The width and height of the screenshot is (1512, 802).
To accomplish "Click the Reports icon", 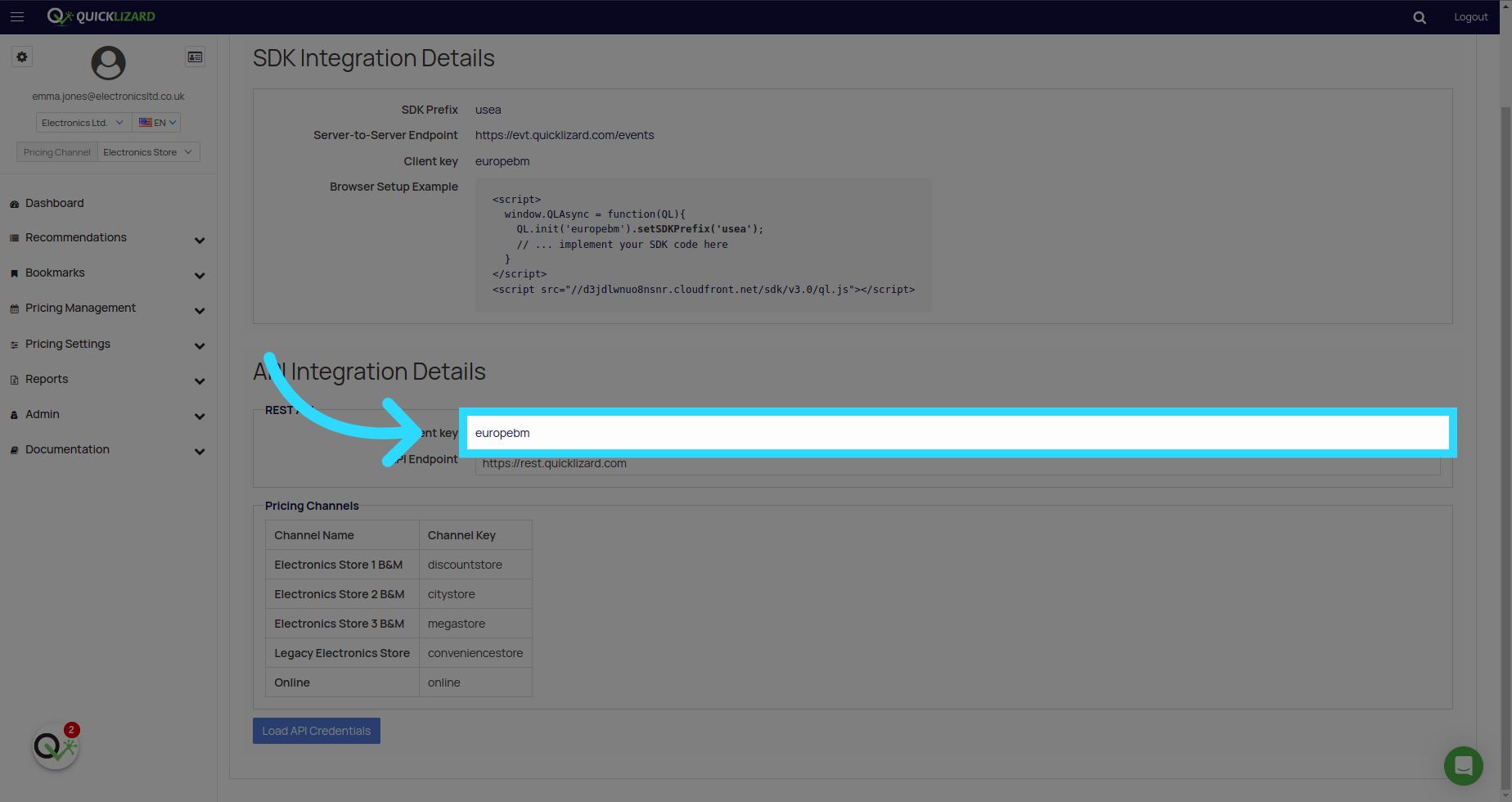I will click(14, 380).
